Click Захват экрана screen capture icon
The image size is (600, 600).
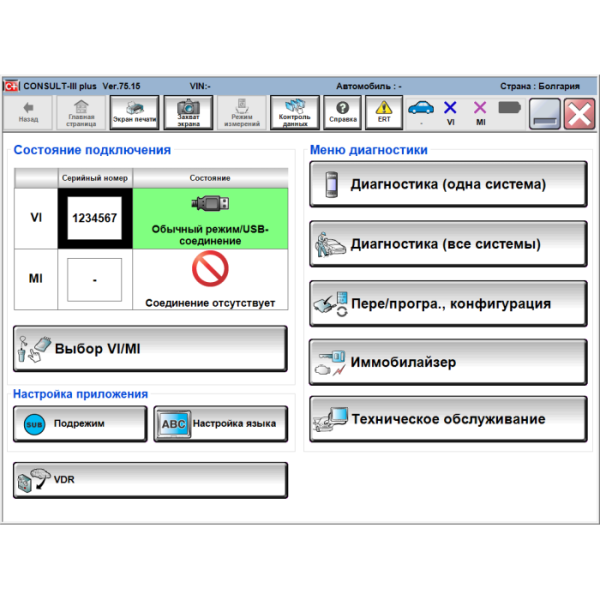188,111
